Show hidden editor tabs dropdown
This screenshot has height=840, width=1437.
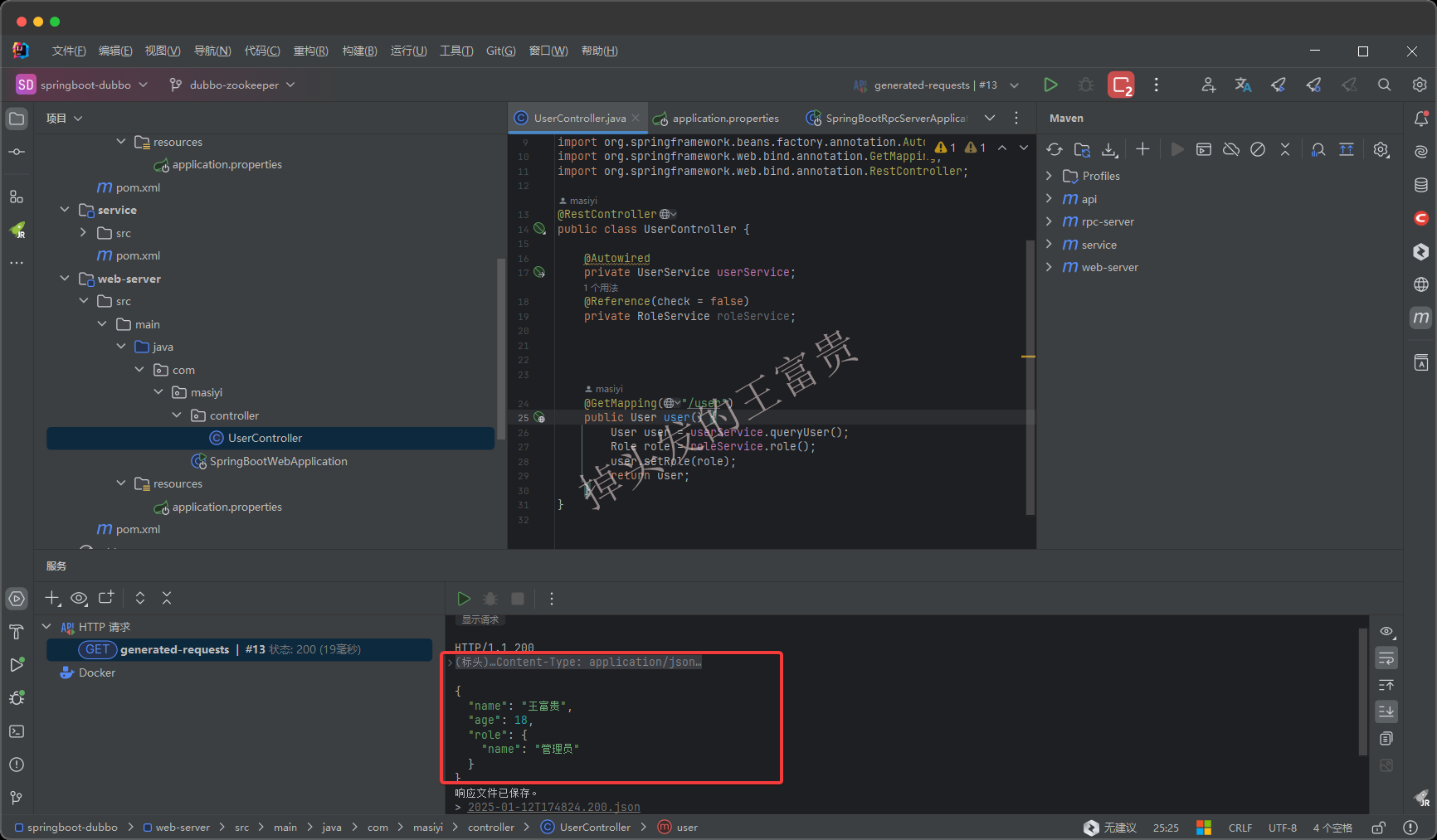990,118
